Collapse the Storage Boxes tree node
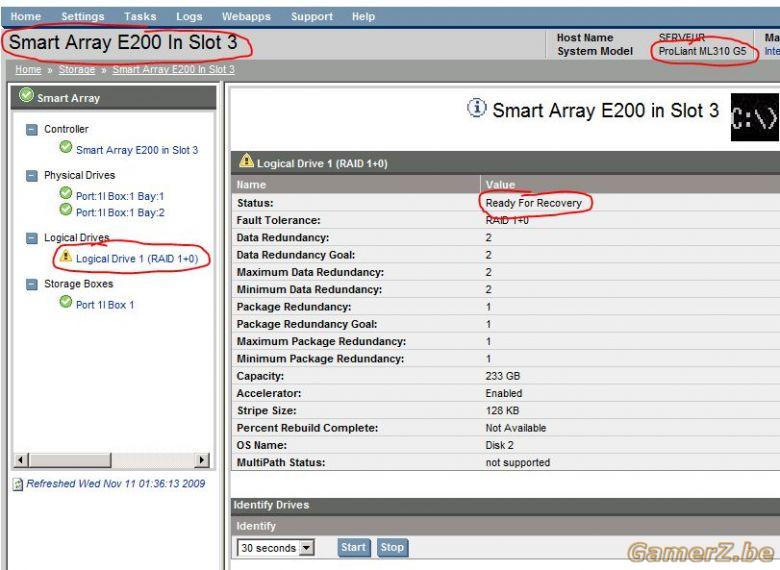The height and width of the screenshot is (570, 780). click(x=31, y=285)
